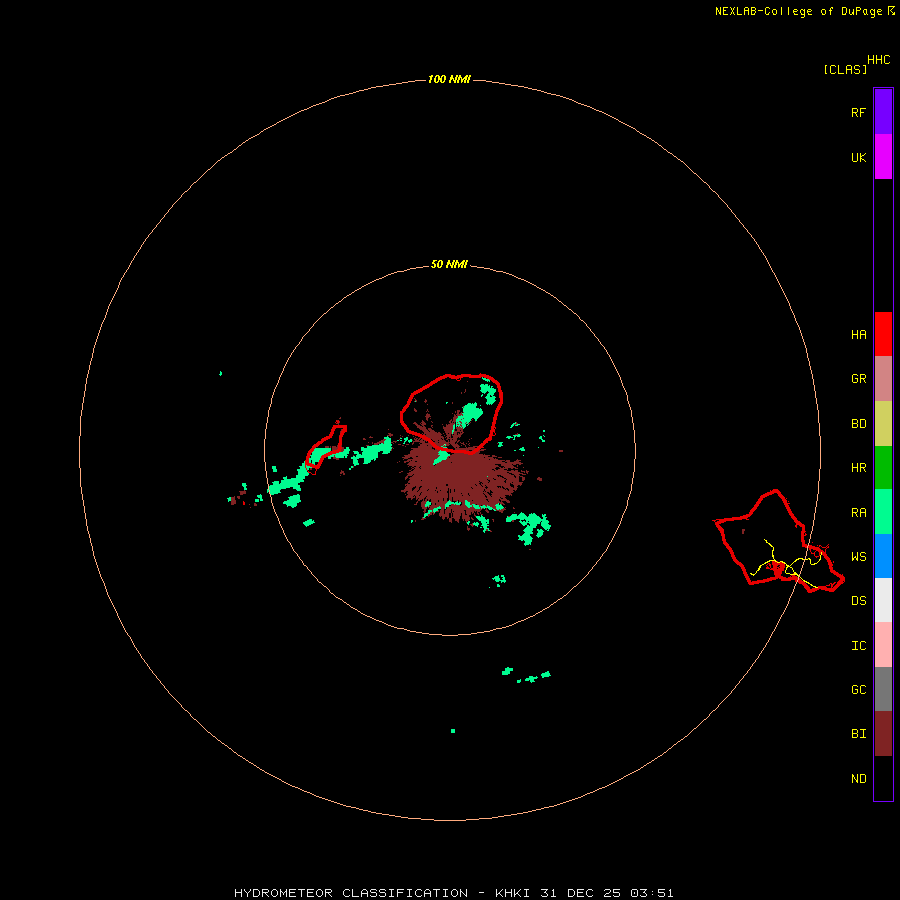Image resolution: width=900 pixels, height=900 pixels.
Task: Click the WS blue legend swatch
Action: tap(883, 556)
